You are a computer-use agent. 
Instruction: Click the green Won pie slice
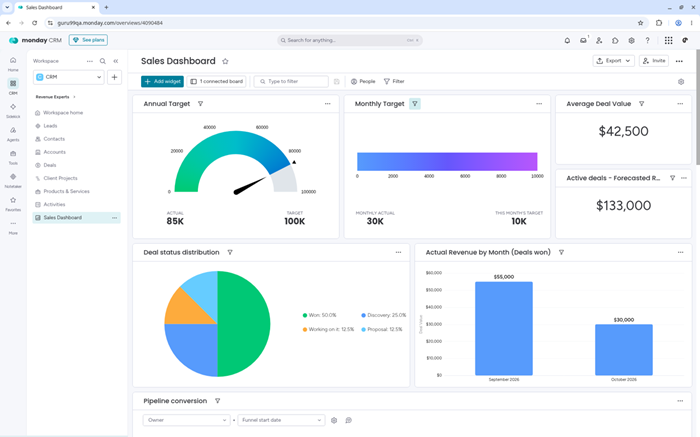[x=246, y=324]
